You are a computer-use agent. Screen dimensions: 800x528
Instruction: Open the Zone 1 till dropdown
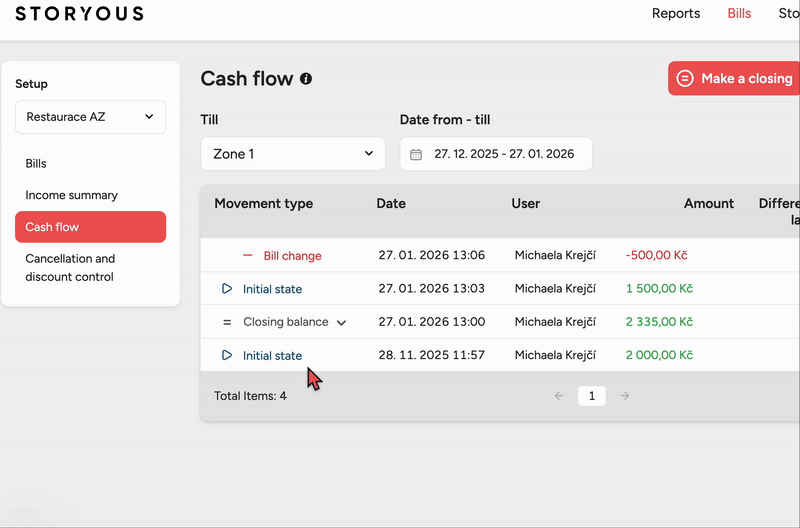click(292, 154)
